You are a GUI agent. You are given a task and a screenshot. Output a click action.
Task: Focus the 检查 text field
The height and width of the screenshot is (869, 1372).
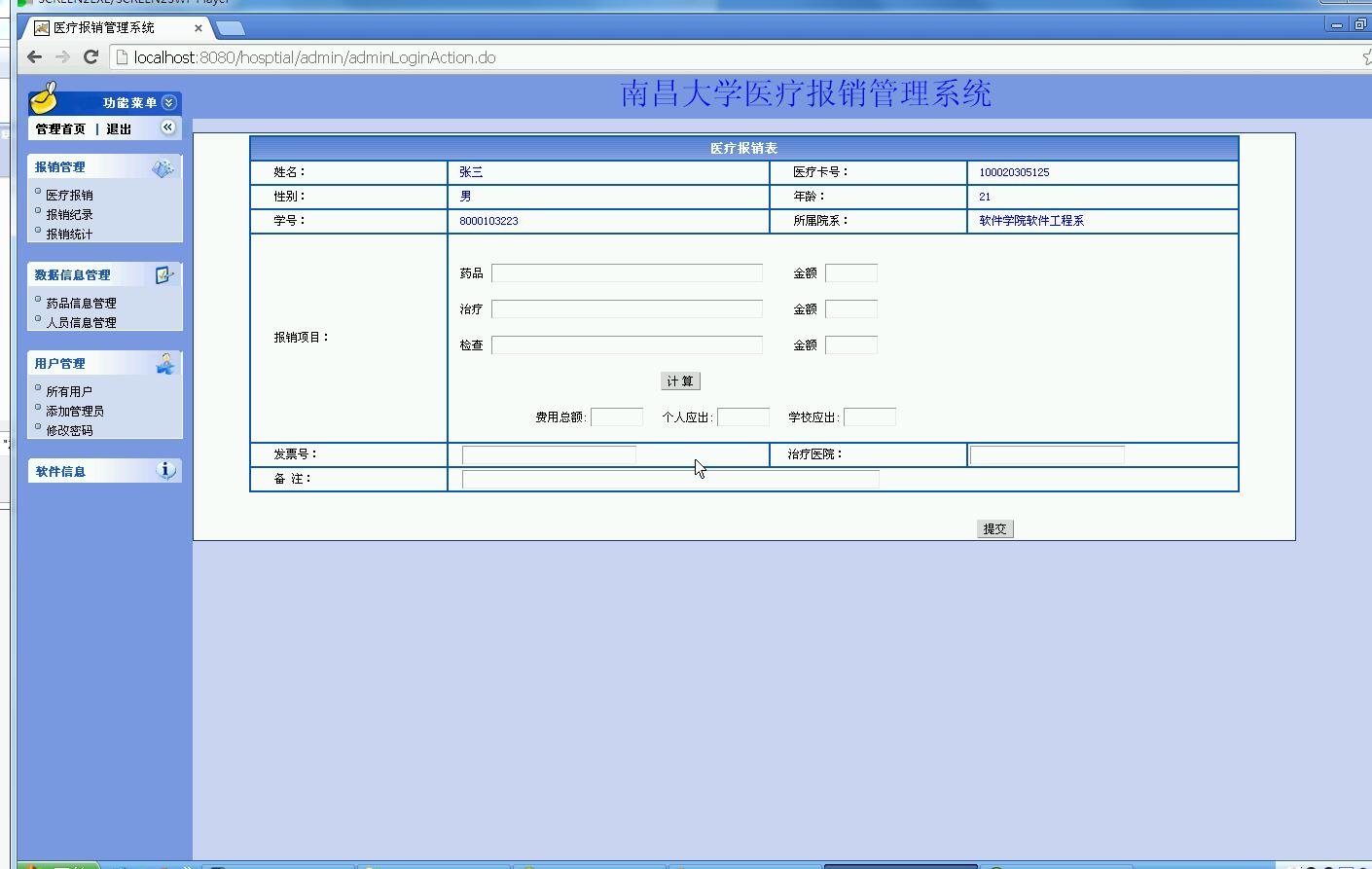pos(627,345)
